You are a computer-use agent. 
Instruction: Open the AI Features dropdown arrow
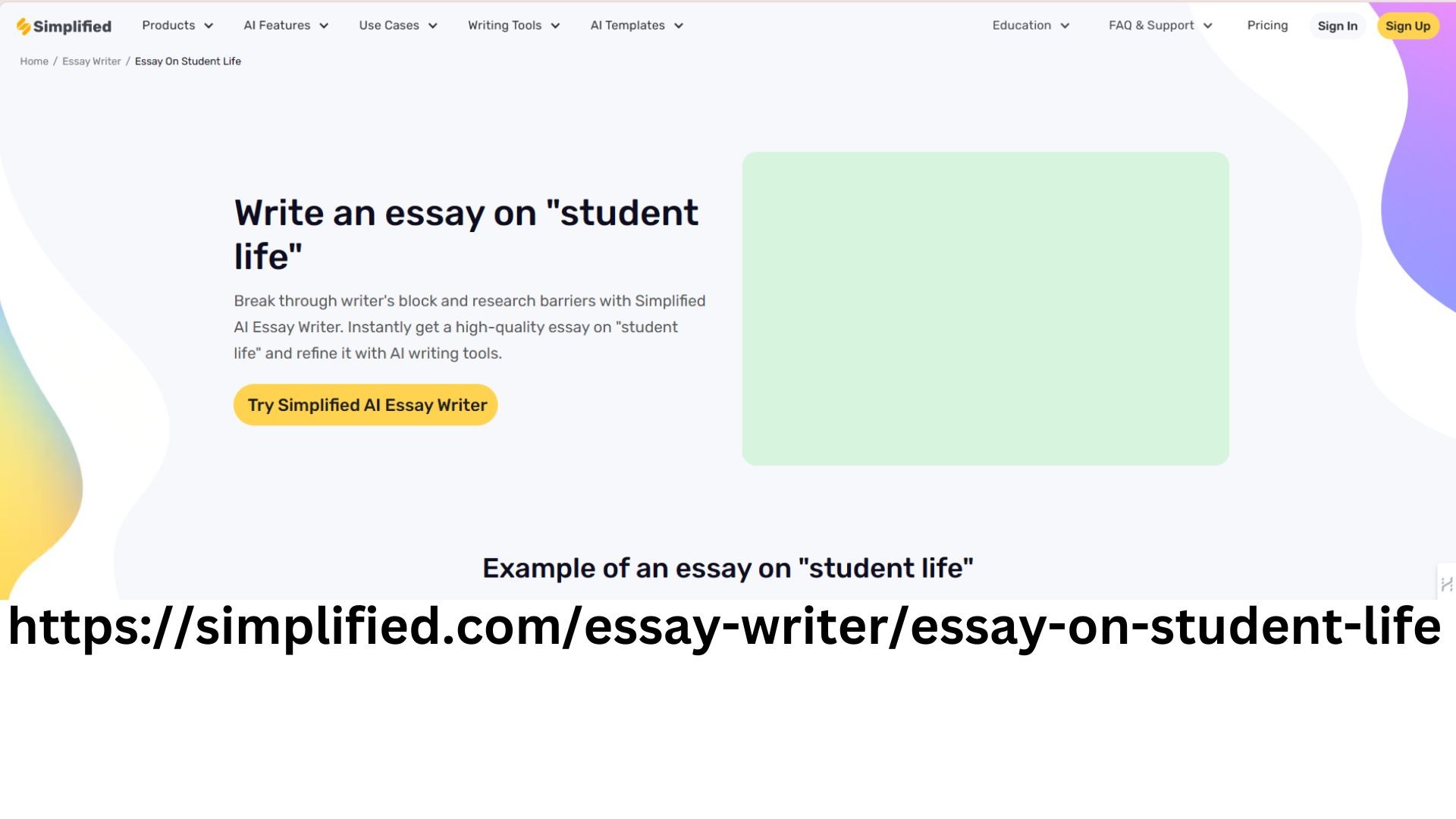(x=324, y=26)
